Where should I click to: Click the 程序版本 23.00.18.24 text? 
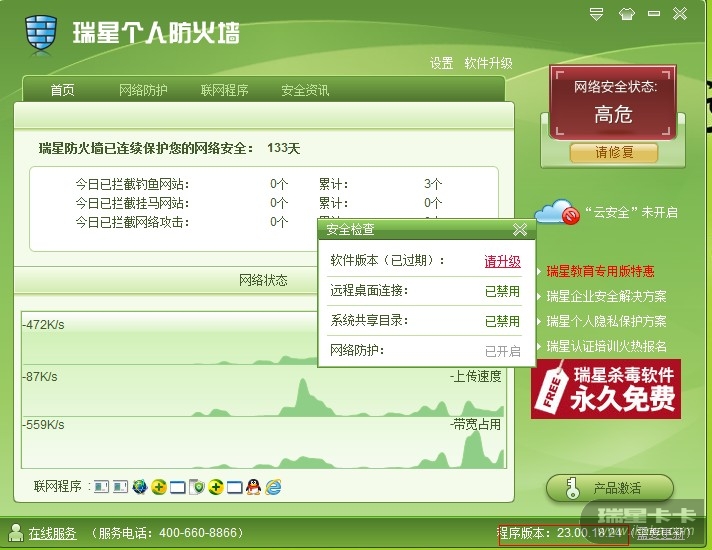(x=561, y=533)
